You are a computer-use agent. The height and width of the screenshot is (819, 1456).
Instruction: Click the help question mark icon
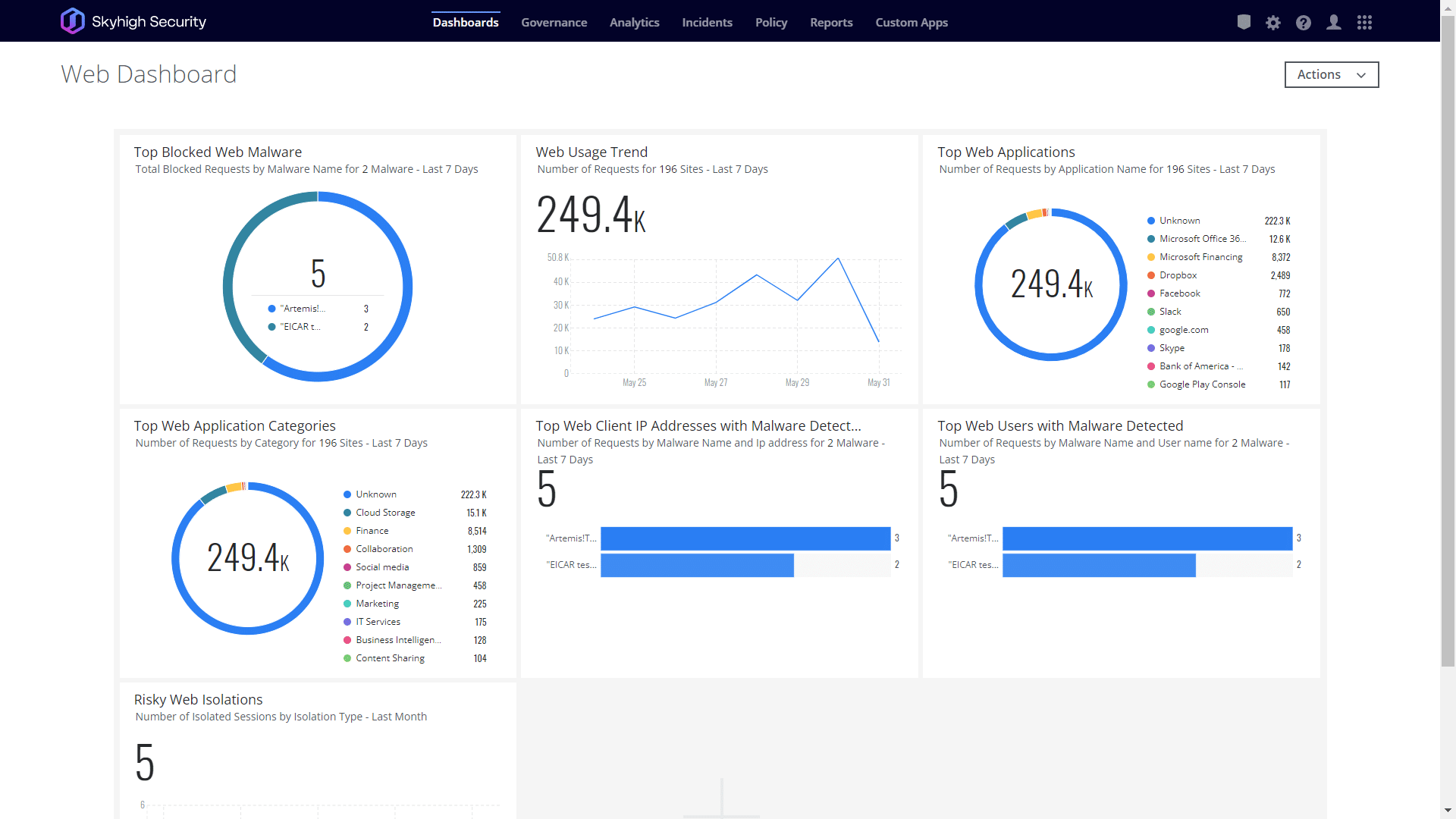click(x=1304, y=23)
